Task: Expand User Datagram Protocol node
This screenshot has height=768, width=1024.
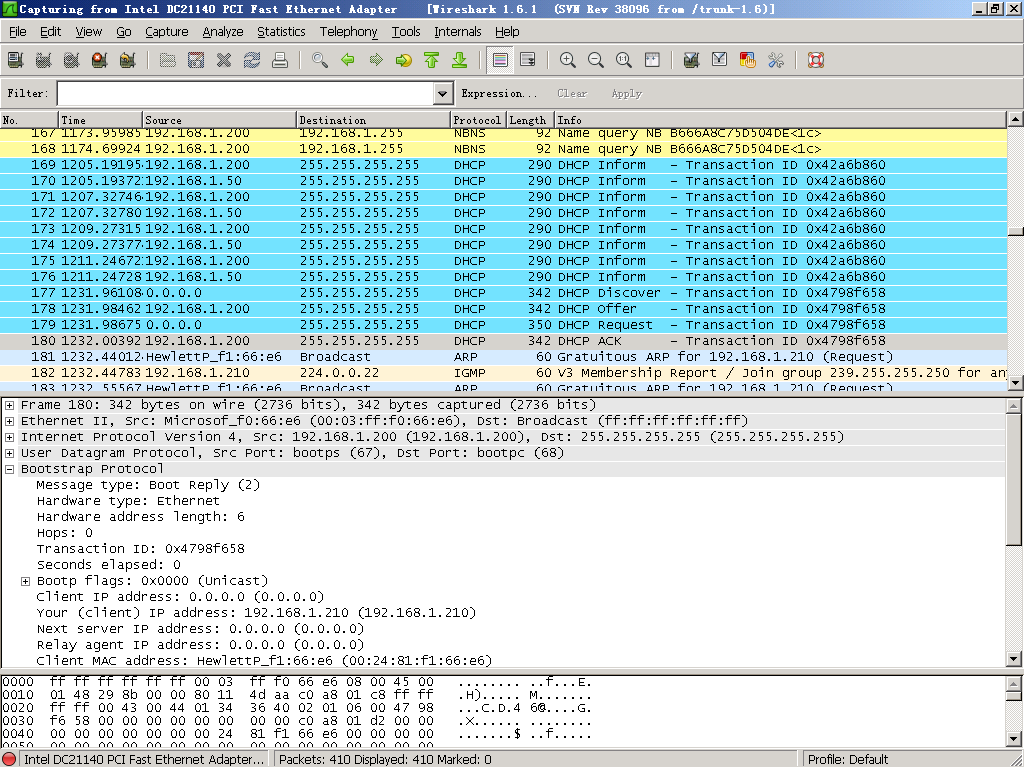Action: click(x=9, y=453)
